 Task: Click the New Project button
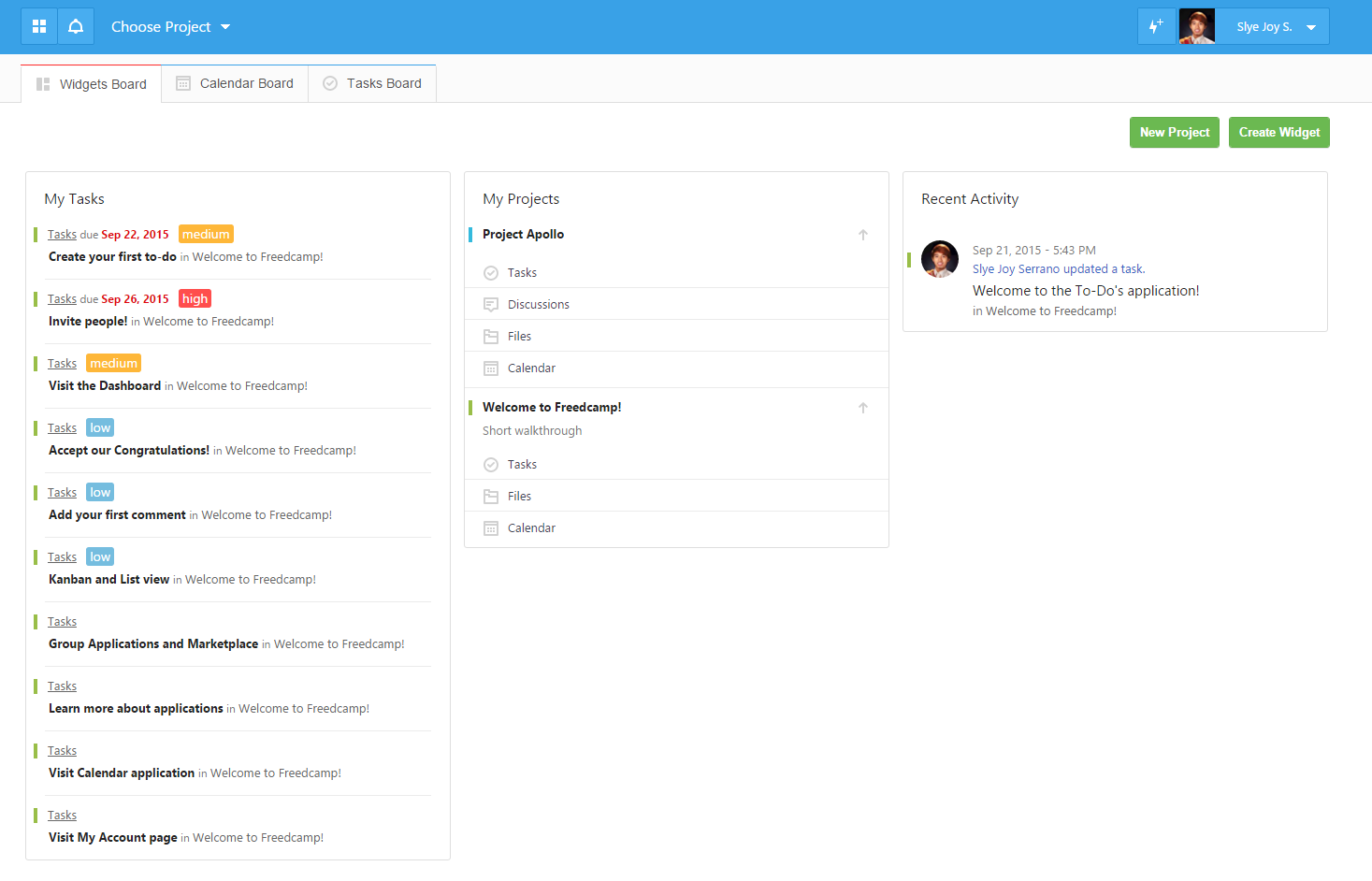coord(1175,133)
